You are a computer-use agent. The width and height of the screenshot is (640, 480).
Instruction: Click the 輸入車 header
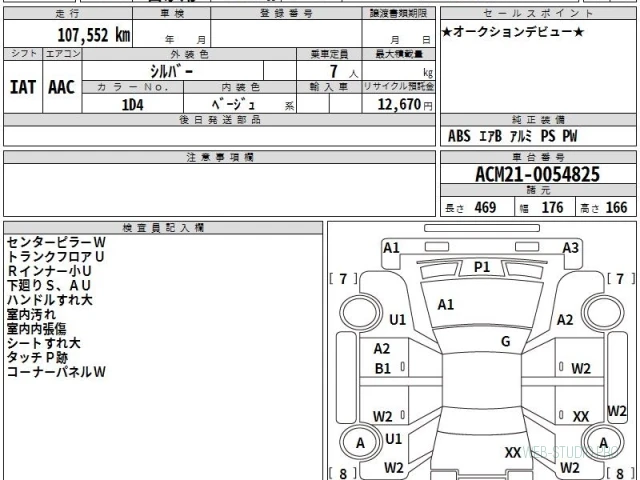[x=329, y=87]
